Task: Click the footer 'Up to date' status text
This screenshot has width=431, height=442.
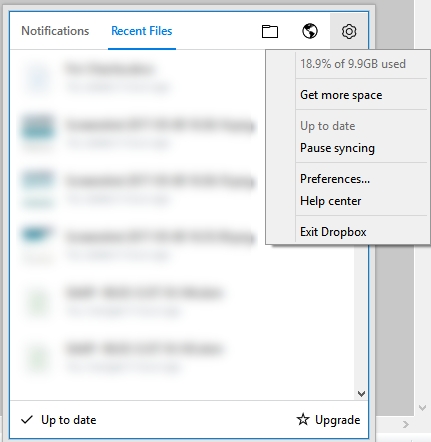Action: [69, 420]
